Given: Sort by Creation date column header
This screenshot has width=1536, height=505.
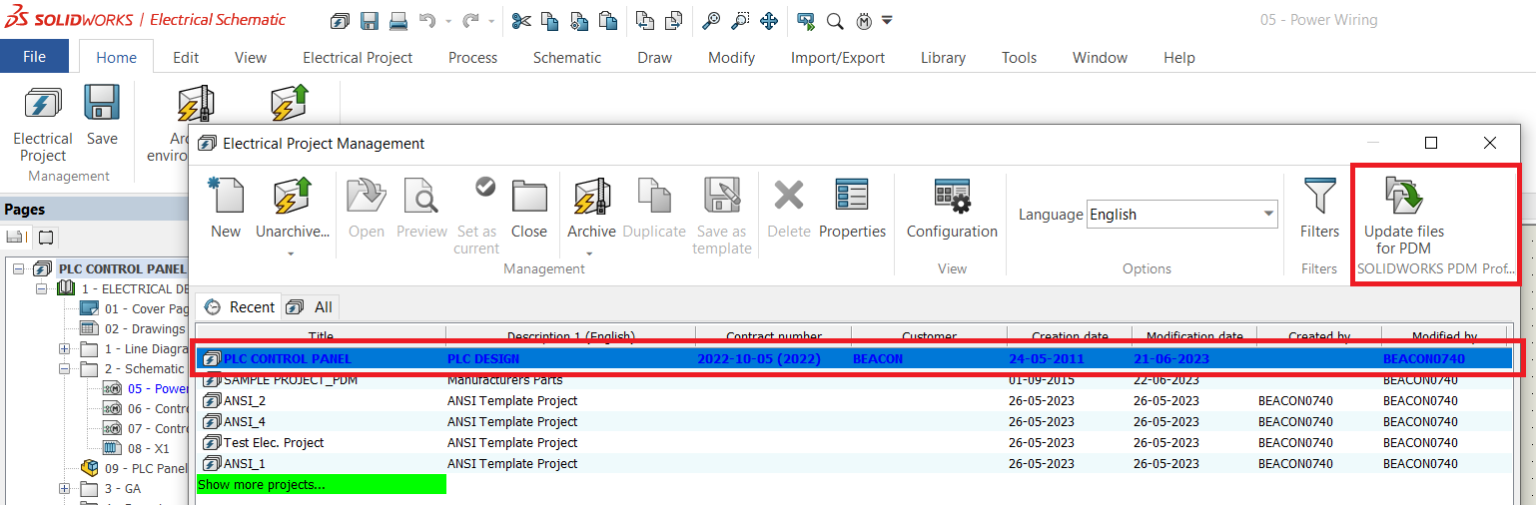Looking at the screenshot, I should point(1068,336).
